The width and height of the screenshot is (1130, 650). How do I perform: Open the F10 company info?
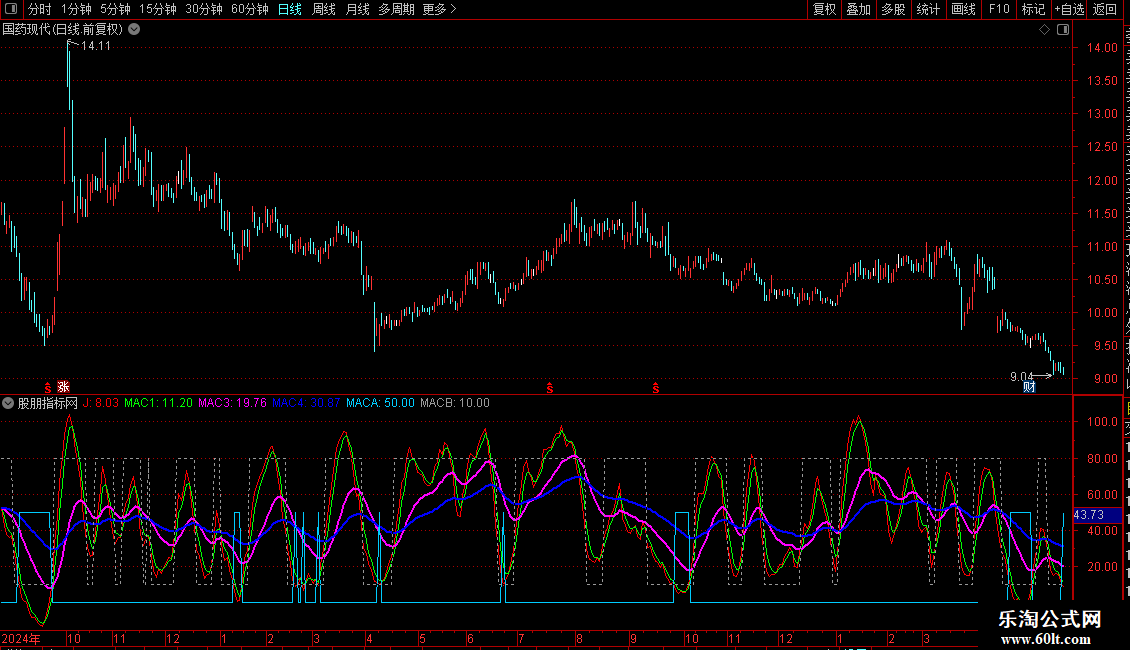[999, 9]
